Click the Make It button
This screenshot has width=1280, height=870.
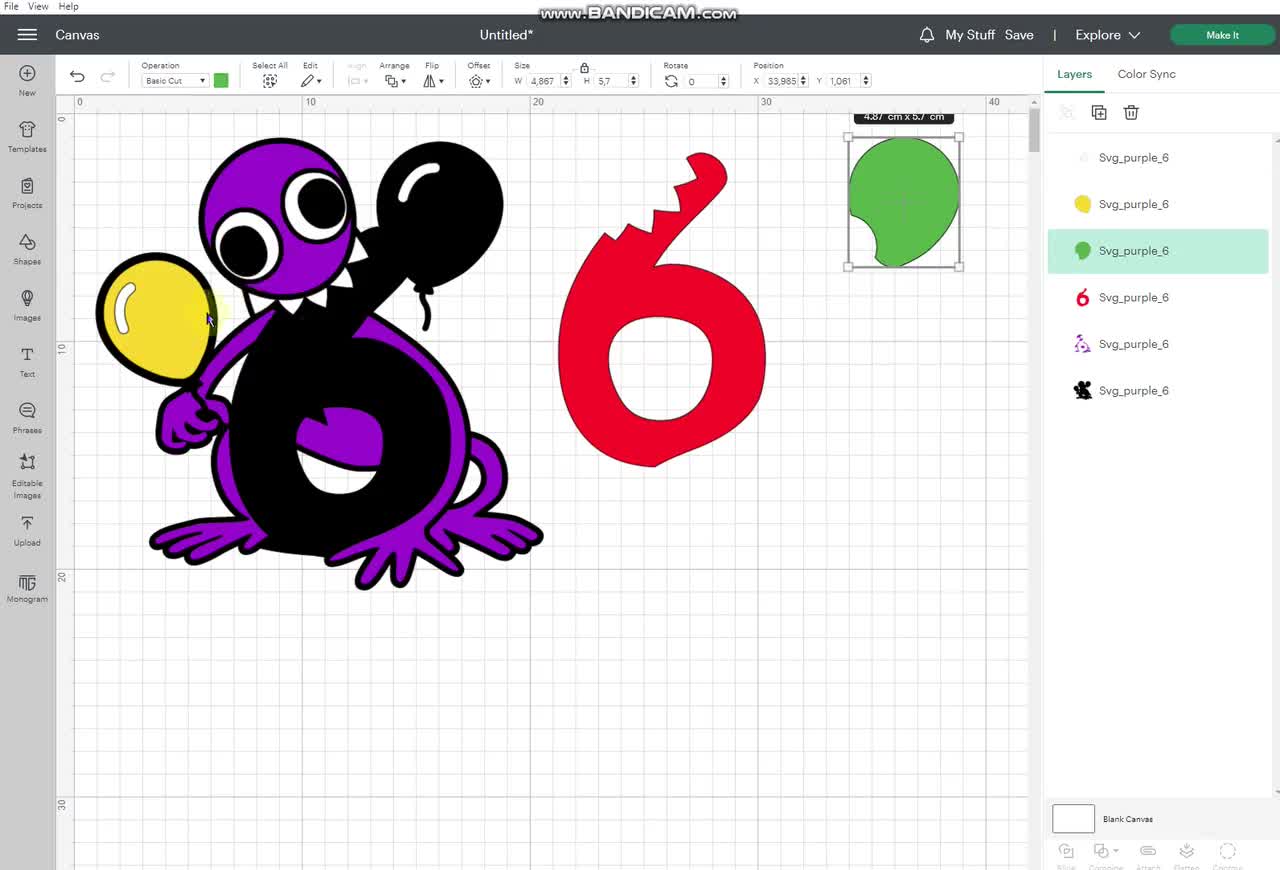pyautogui.click(x=1222, y=35)
